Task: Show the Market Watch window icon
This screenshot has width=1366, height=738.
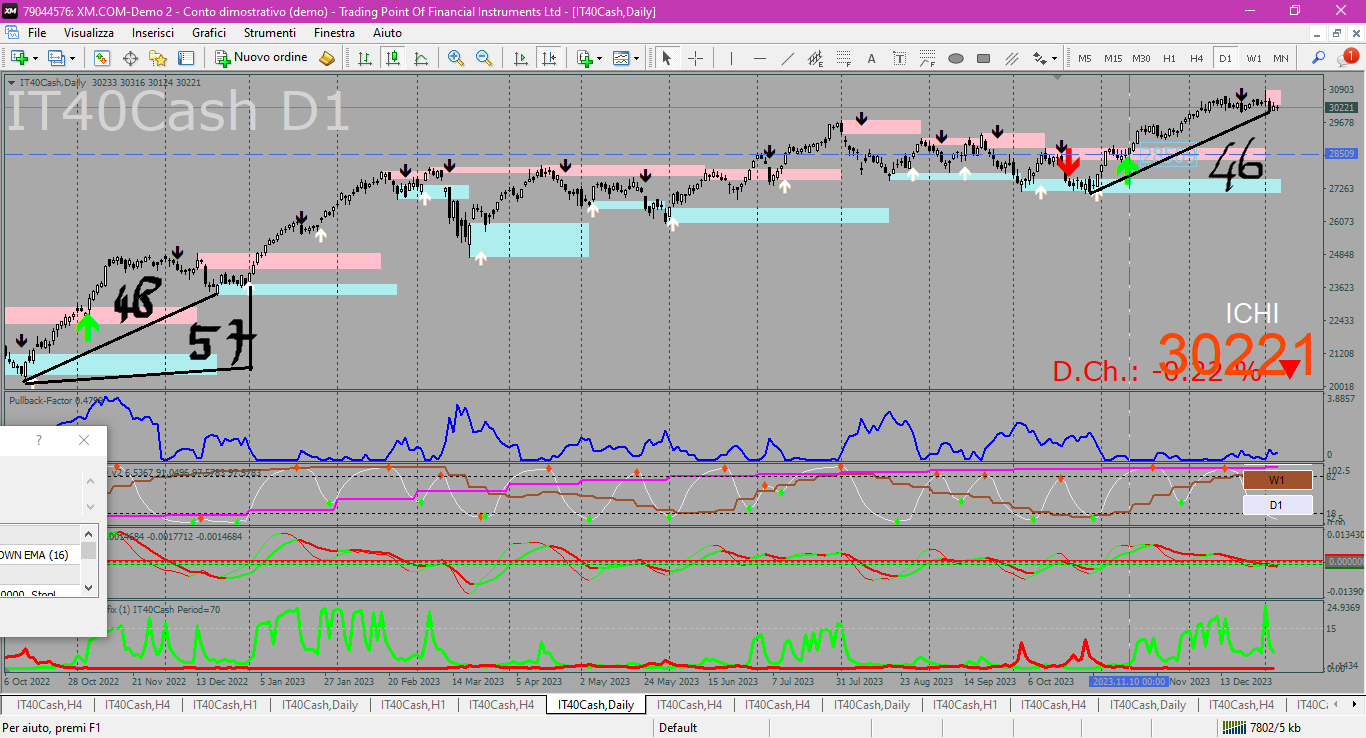Action: (x=102, y=58)
